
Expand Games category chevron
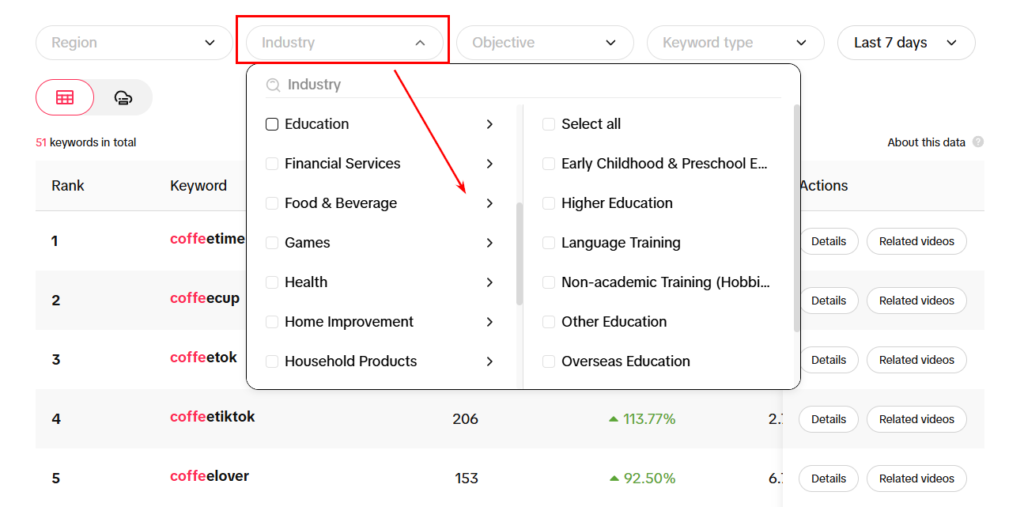[489, 243]
